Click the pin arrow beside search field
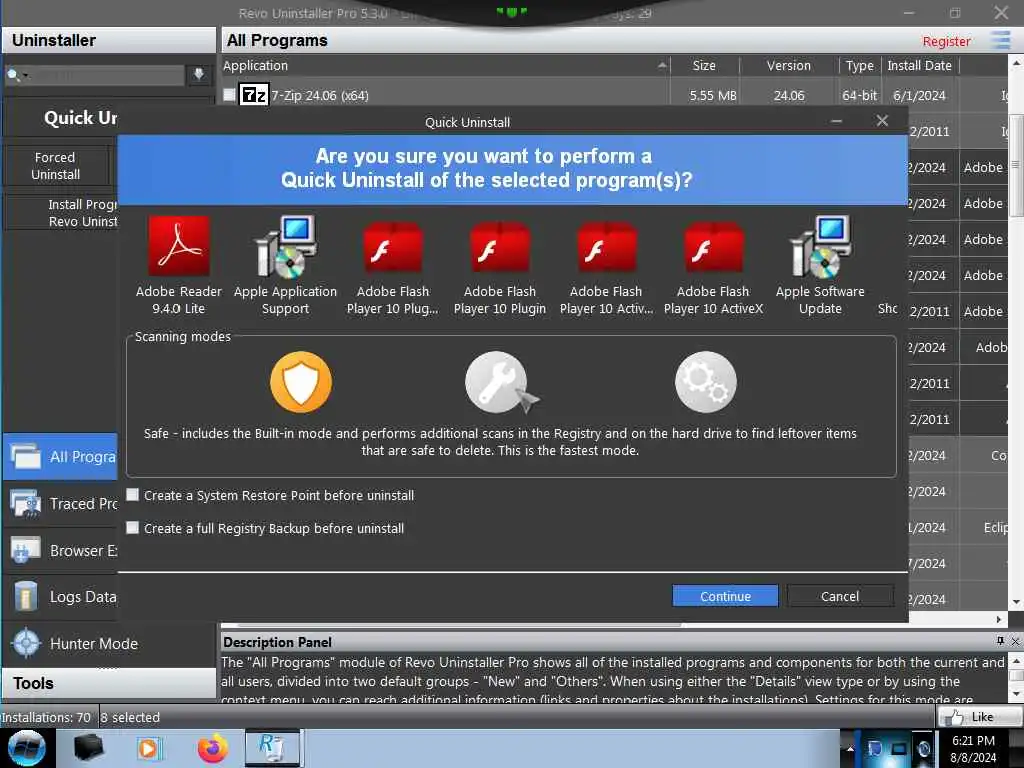This screenshot has height=768, width=1024. (199, 74)
